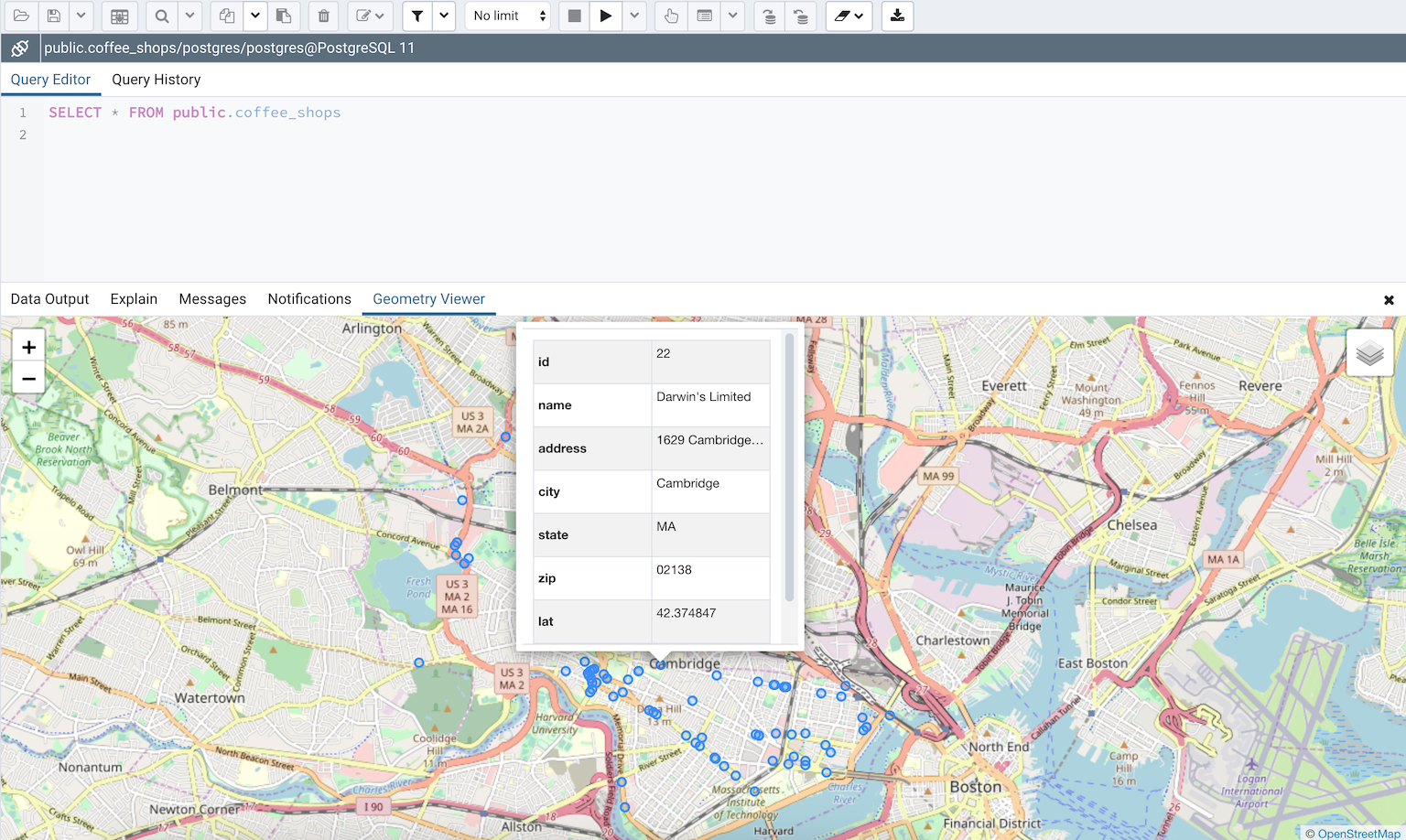Zoom out on the map
1406x840 pixels.
(28, 378)
